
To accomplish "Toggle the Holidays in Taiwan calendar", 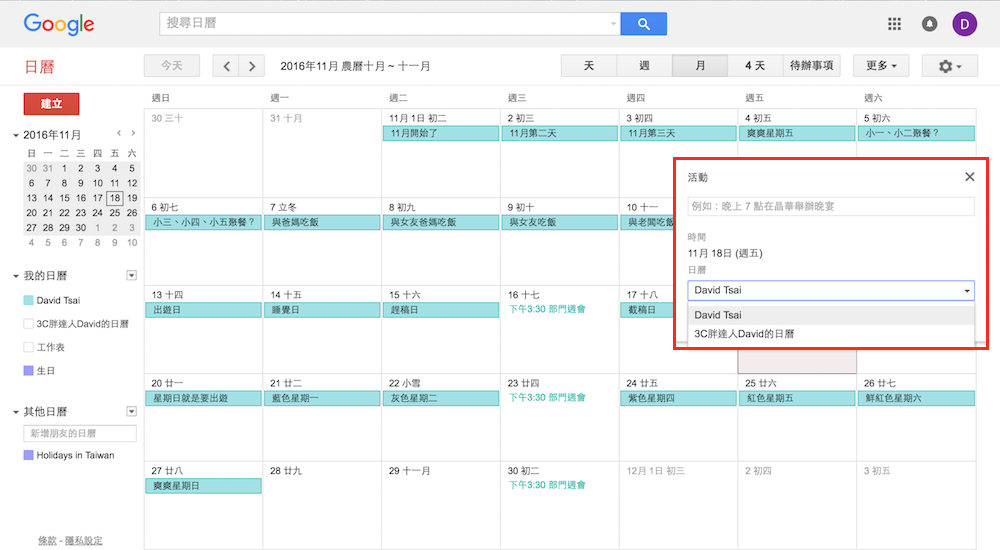I will [x=28, y=455].
